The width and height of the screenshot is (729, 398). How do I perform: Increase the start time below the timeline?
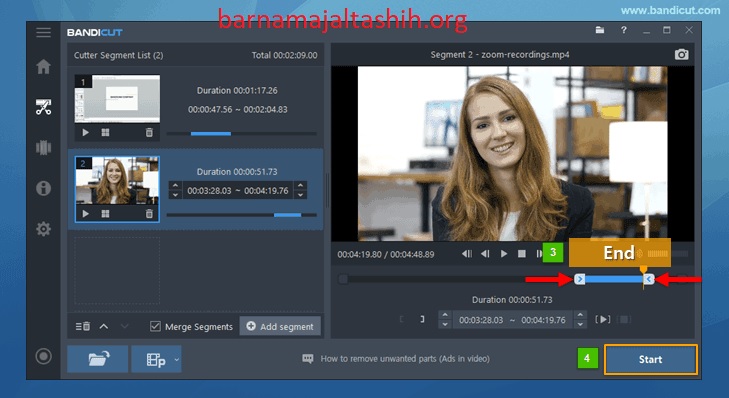(x=445, y=315)
